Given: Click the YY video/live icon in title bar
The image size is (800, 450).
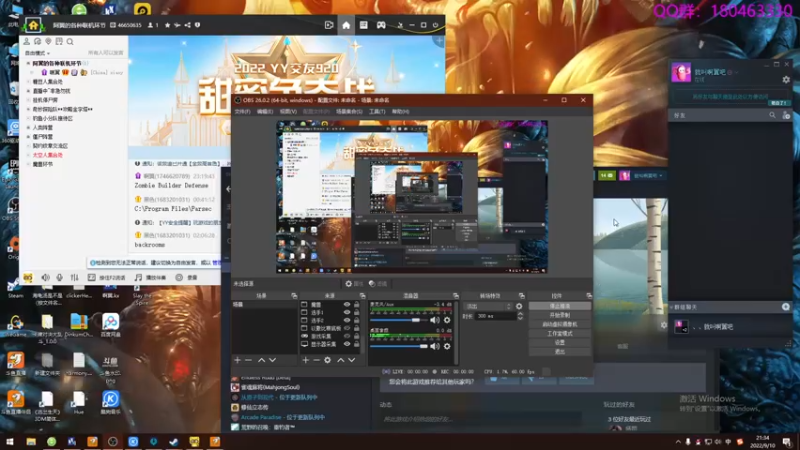Looking at the screenshot, I should pos(329,25).
